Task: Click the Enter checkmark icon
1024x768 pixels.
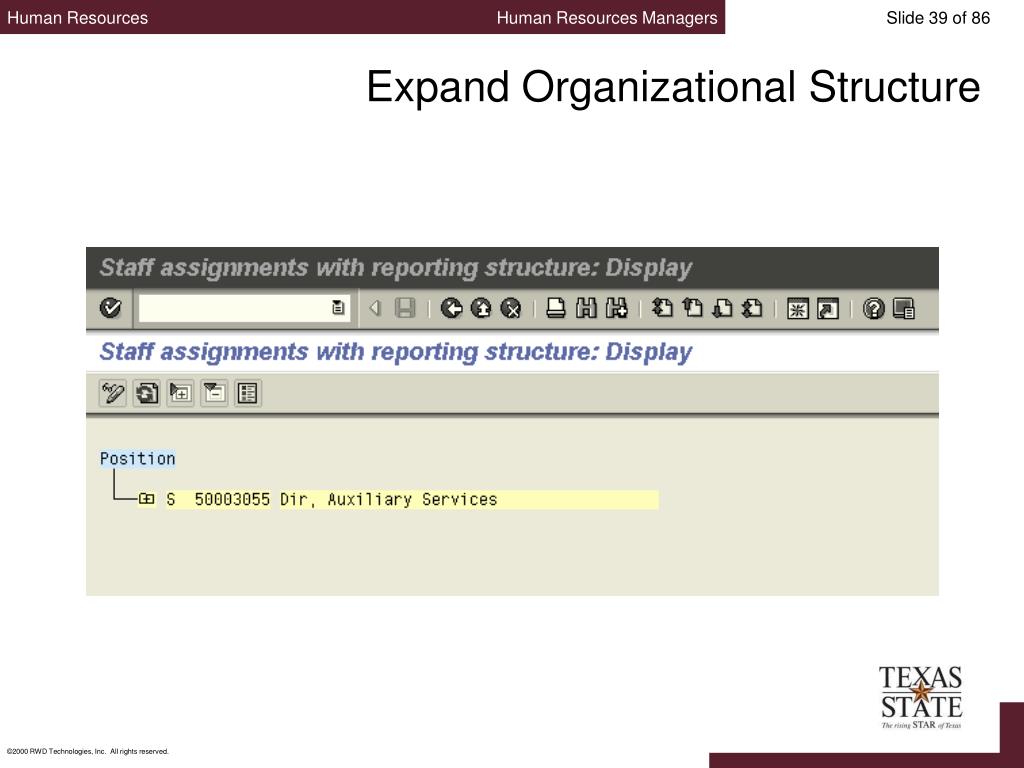Action: [x=110, y=308]
